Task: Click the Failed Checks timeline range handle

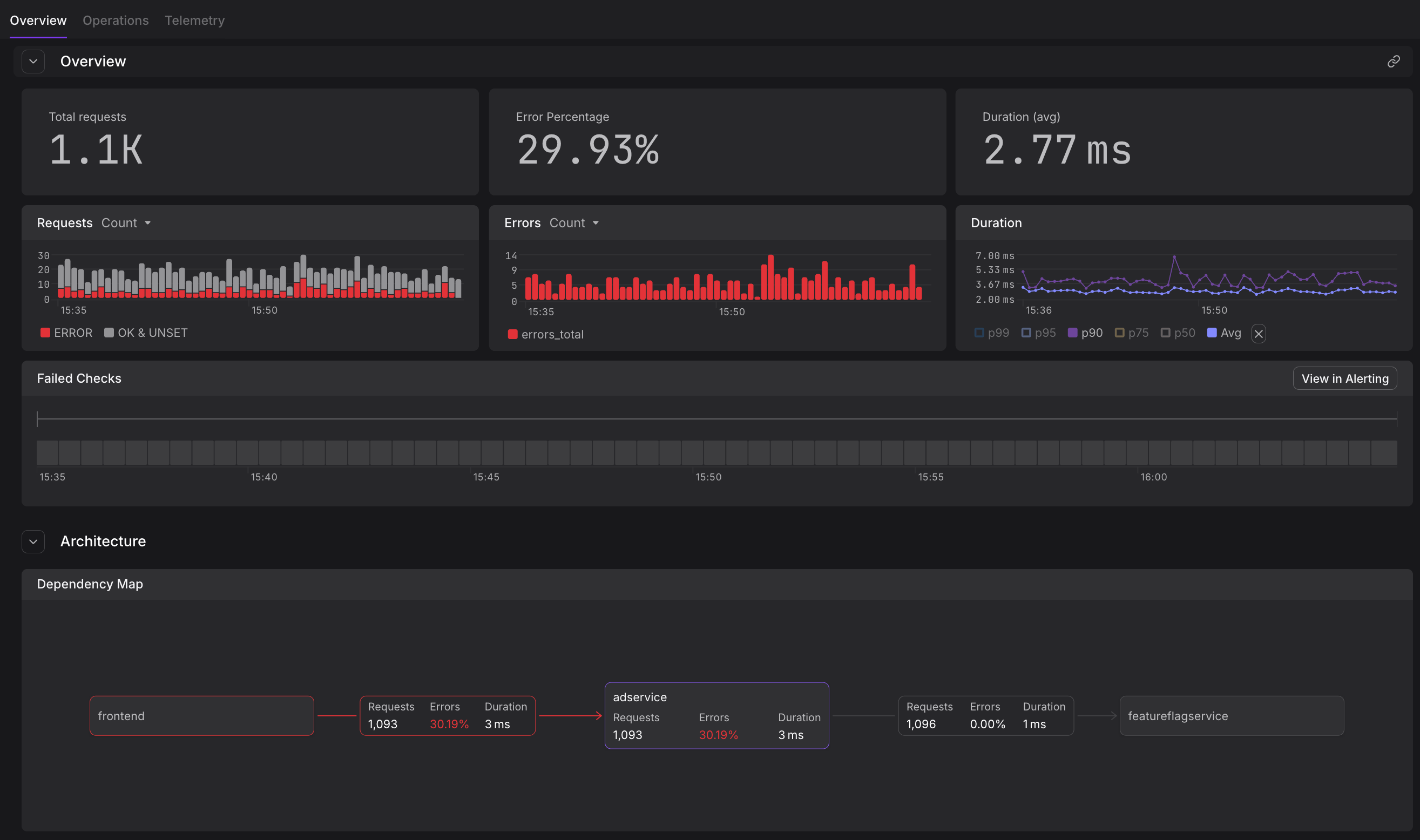Action: point(38,418)
